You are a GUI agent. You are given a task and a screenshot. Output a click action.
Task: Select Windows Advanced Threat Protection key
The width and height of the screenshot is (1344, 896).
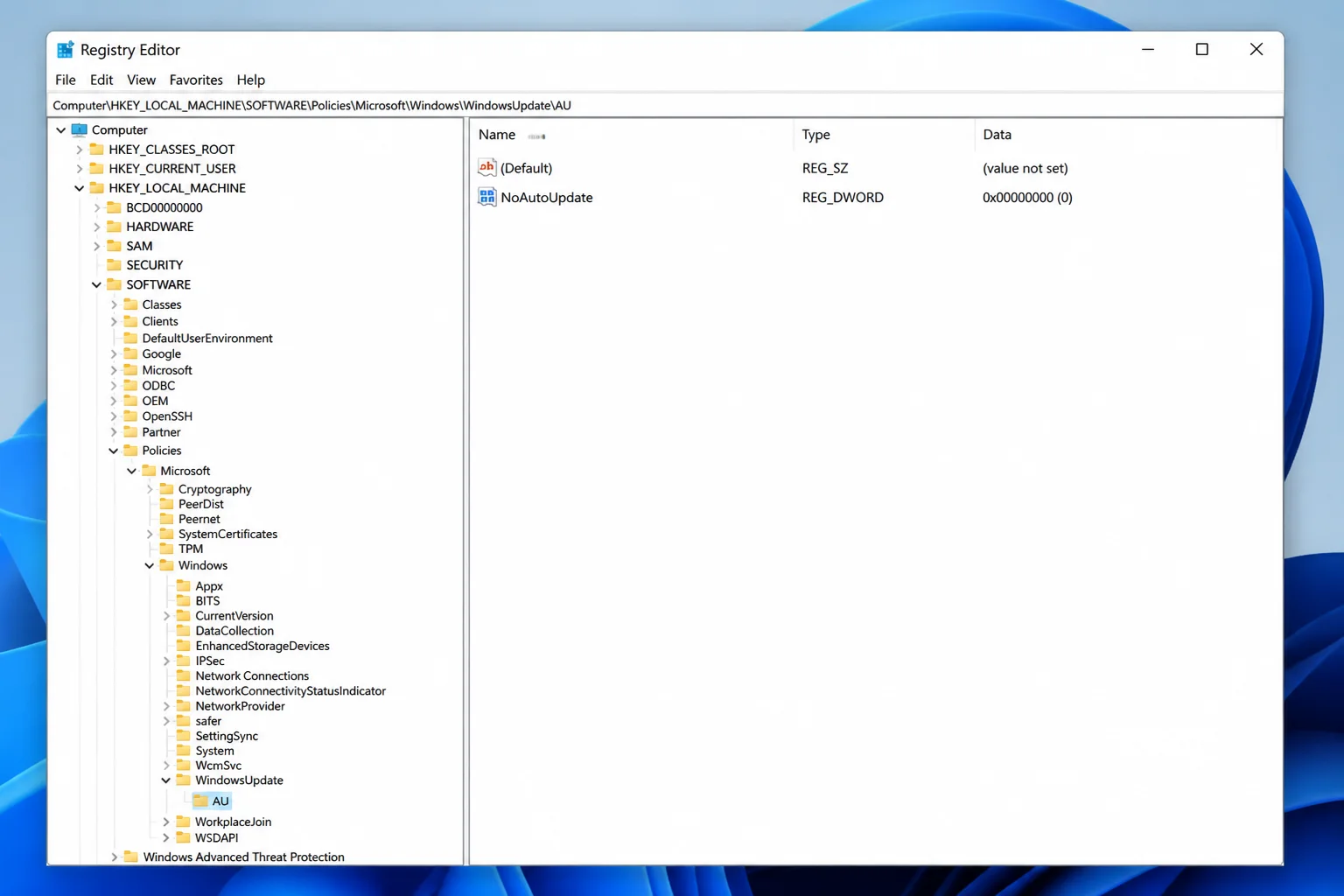243,857
